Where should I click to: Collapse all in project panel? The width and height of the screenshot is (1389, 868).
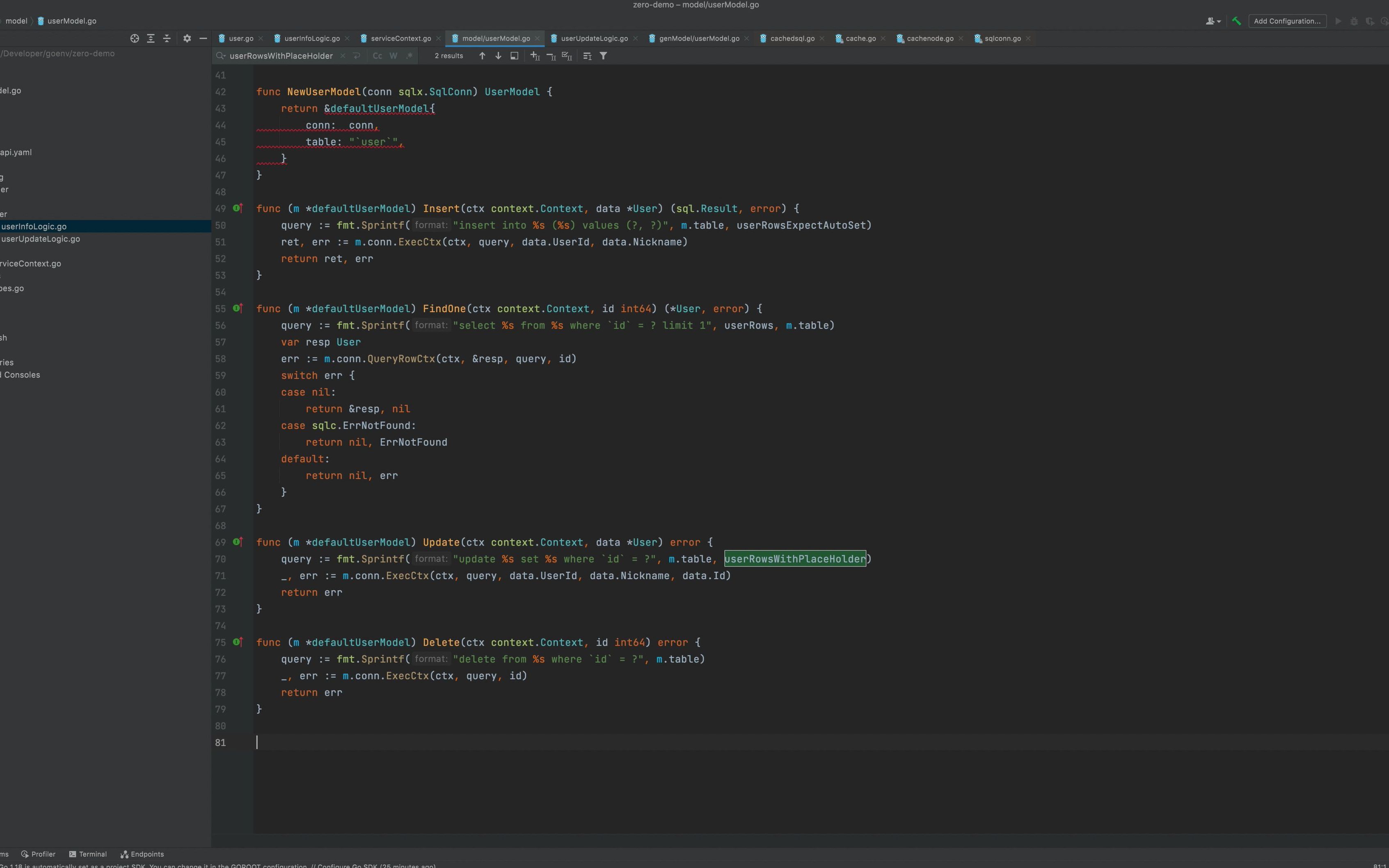pos(167,39)
